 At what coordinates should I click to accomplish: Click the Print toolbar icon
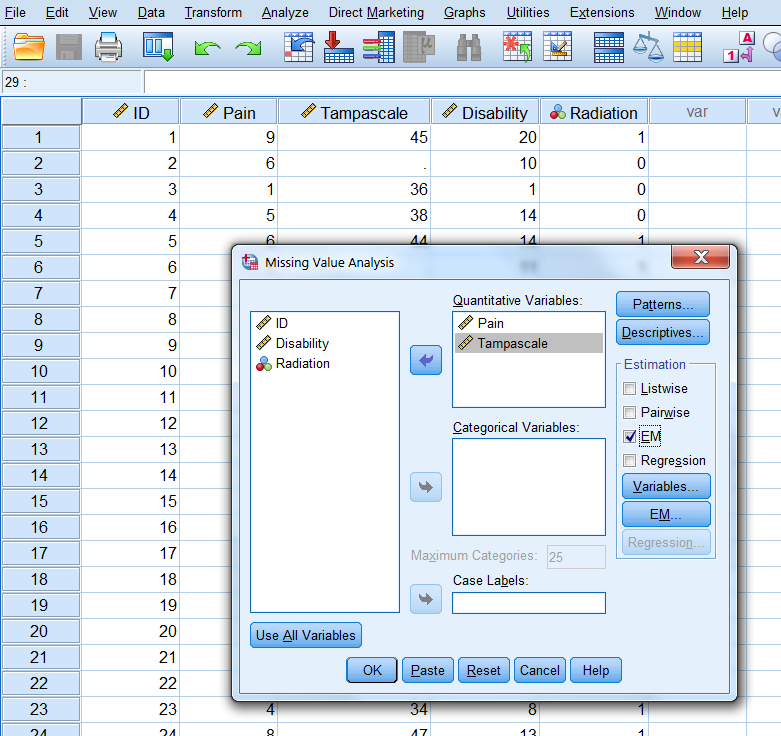click(x=108, y=46)
